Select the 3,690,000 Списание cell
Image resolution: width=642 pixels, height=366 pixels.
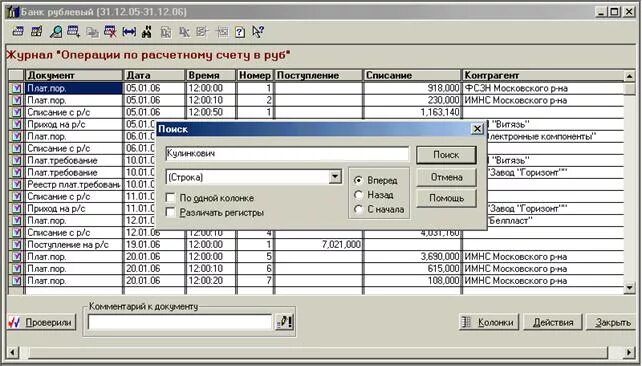coord(412,257)
